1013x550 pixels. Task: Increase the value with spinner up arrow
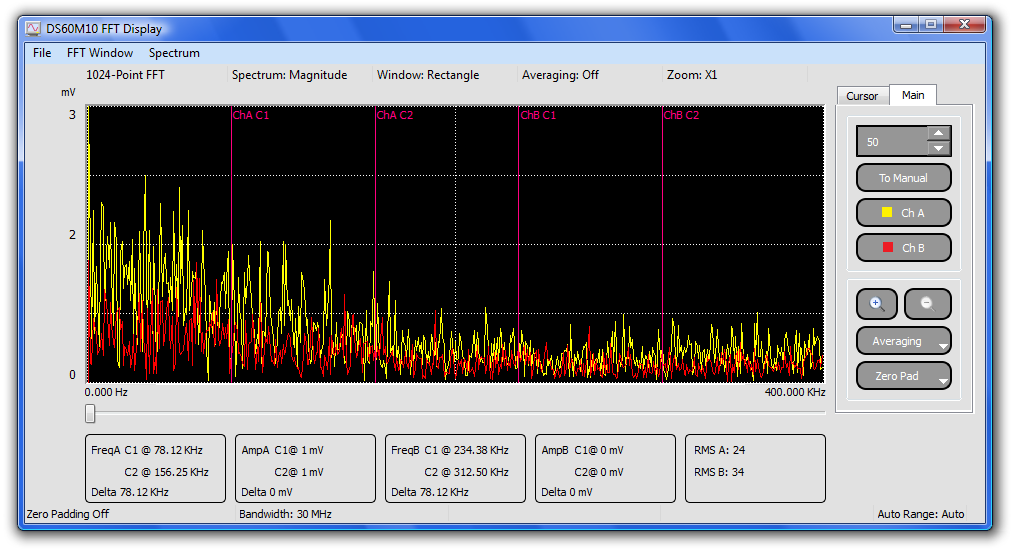[937, 134]
